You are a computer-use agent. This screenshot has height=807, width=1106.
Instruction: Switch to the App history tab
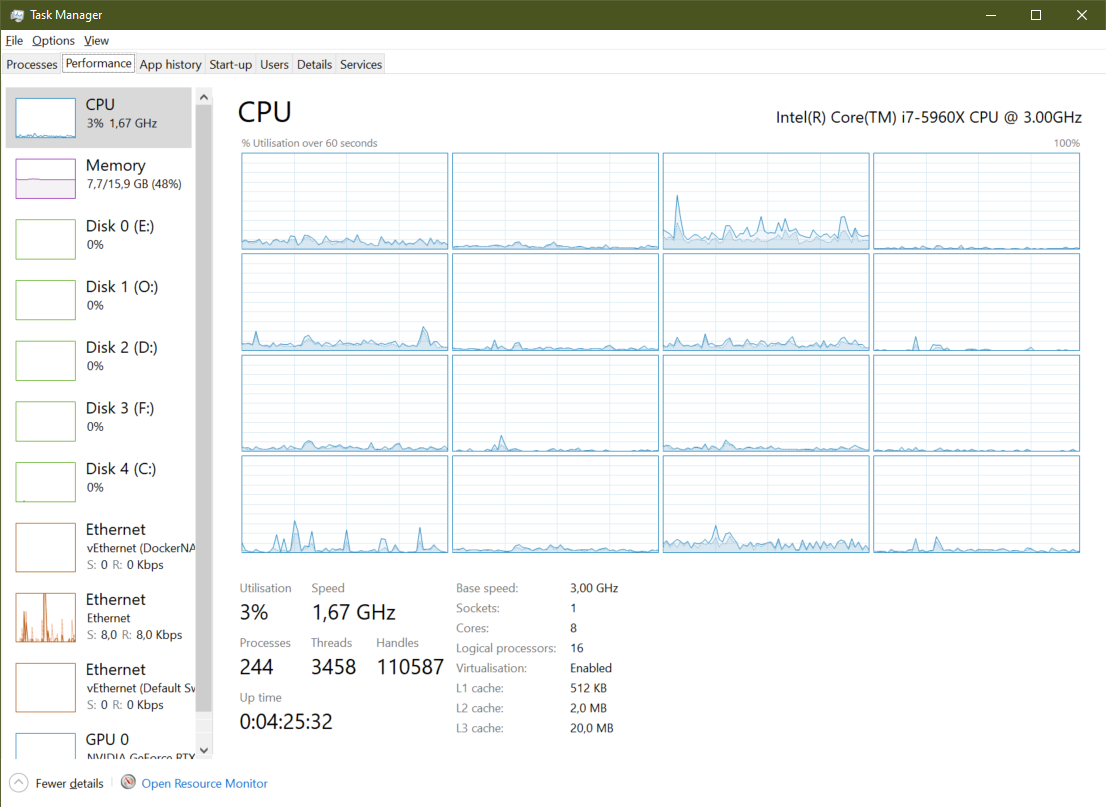170,64
